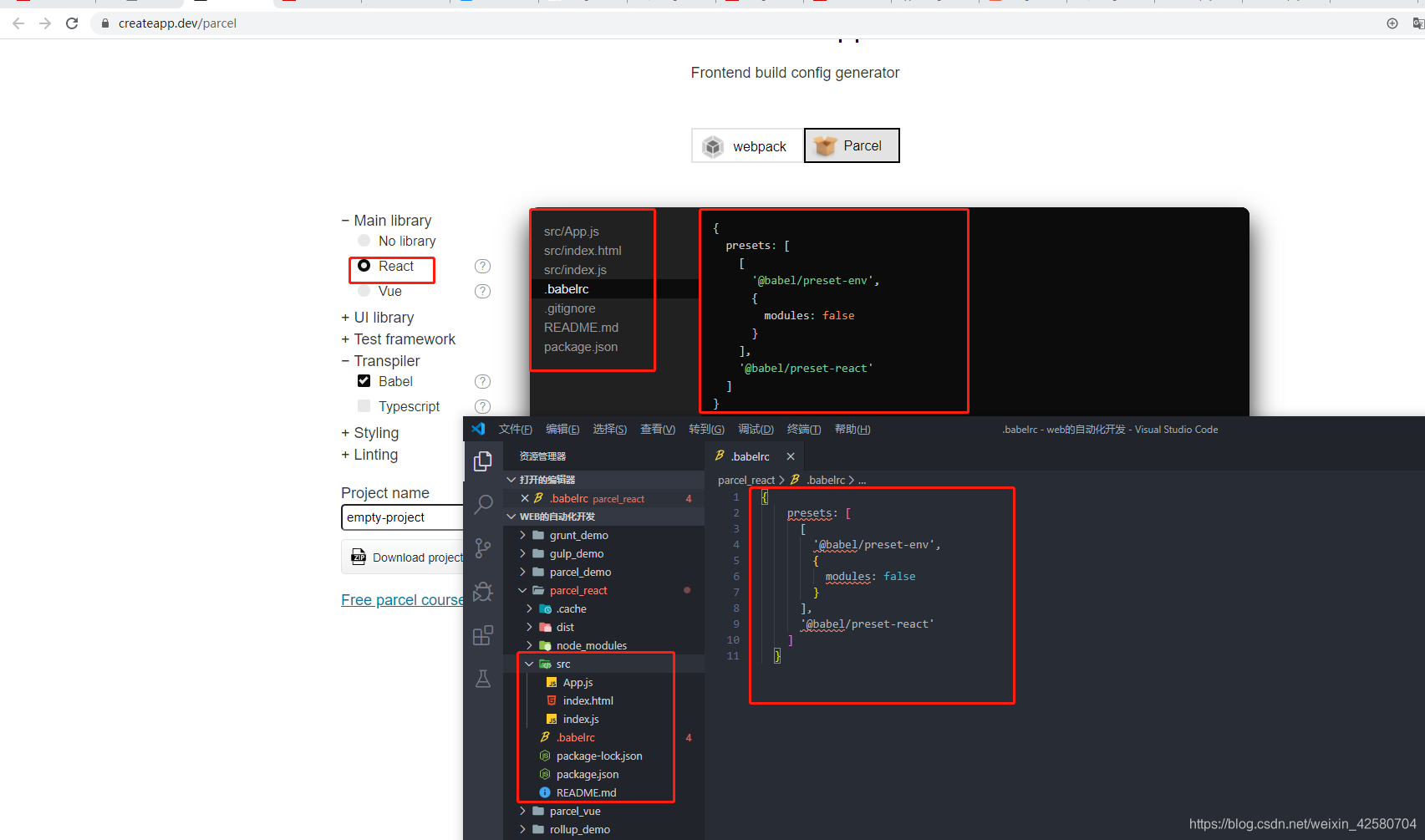The image size is (1425, 840).
Task: Select the No library radio option
Action: tap(364, 241)
